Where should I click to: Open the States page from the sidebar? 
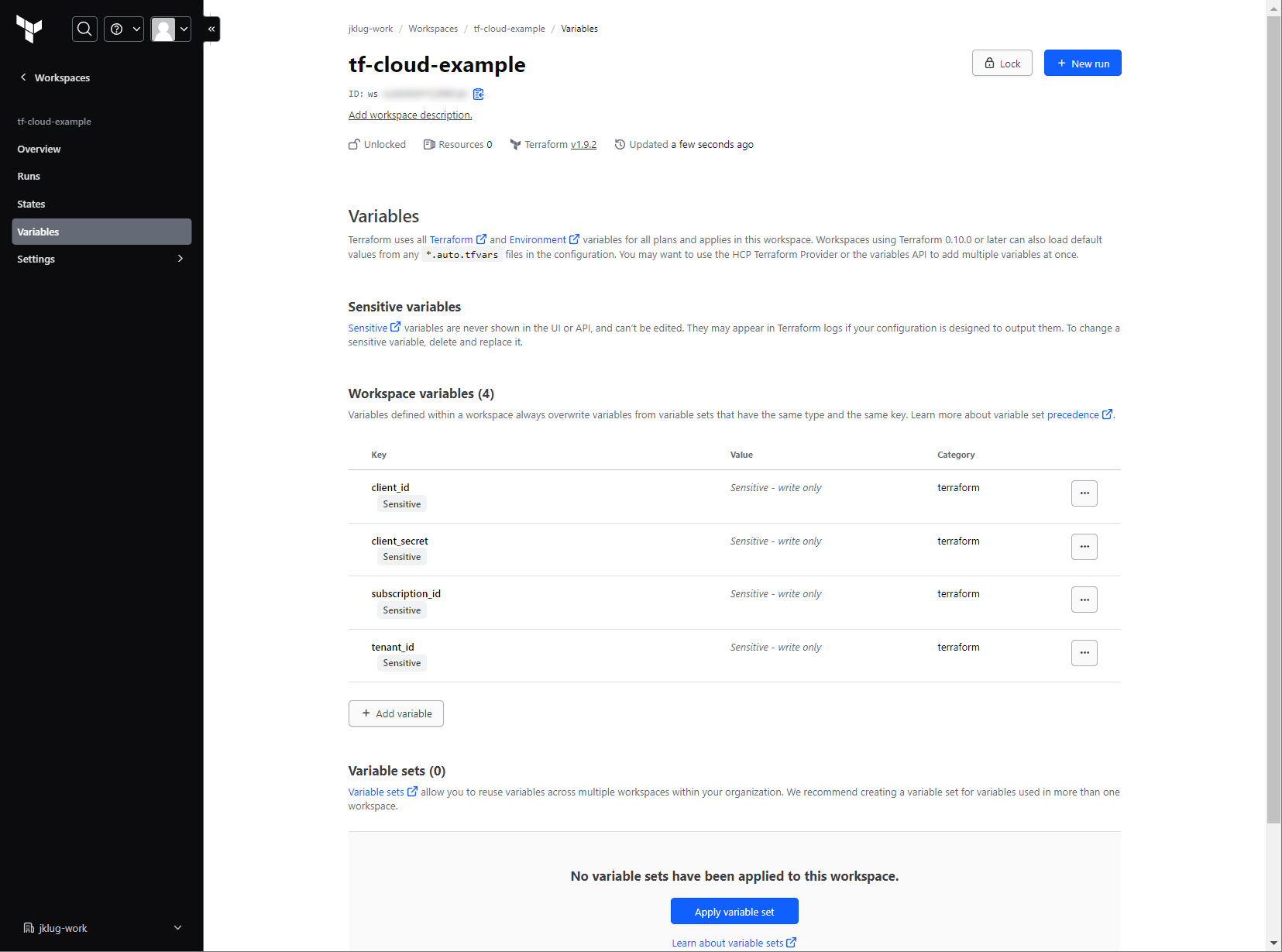click(x=31, y=204)
